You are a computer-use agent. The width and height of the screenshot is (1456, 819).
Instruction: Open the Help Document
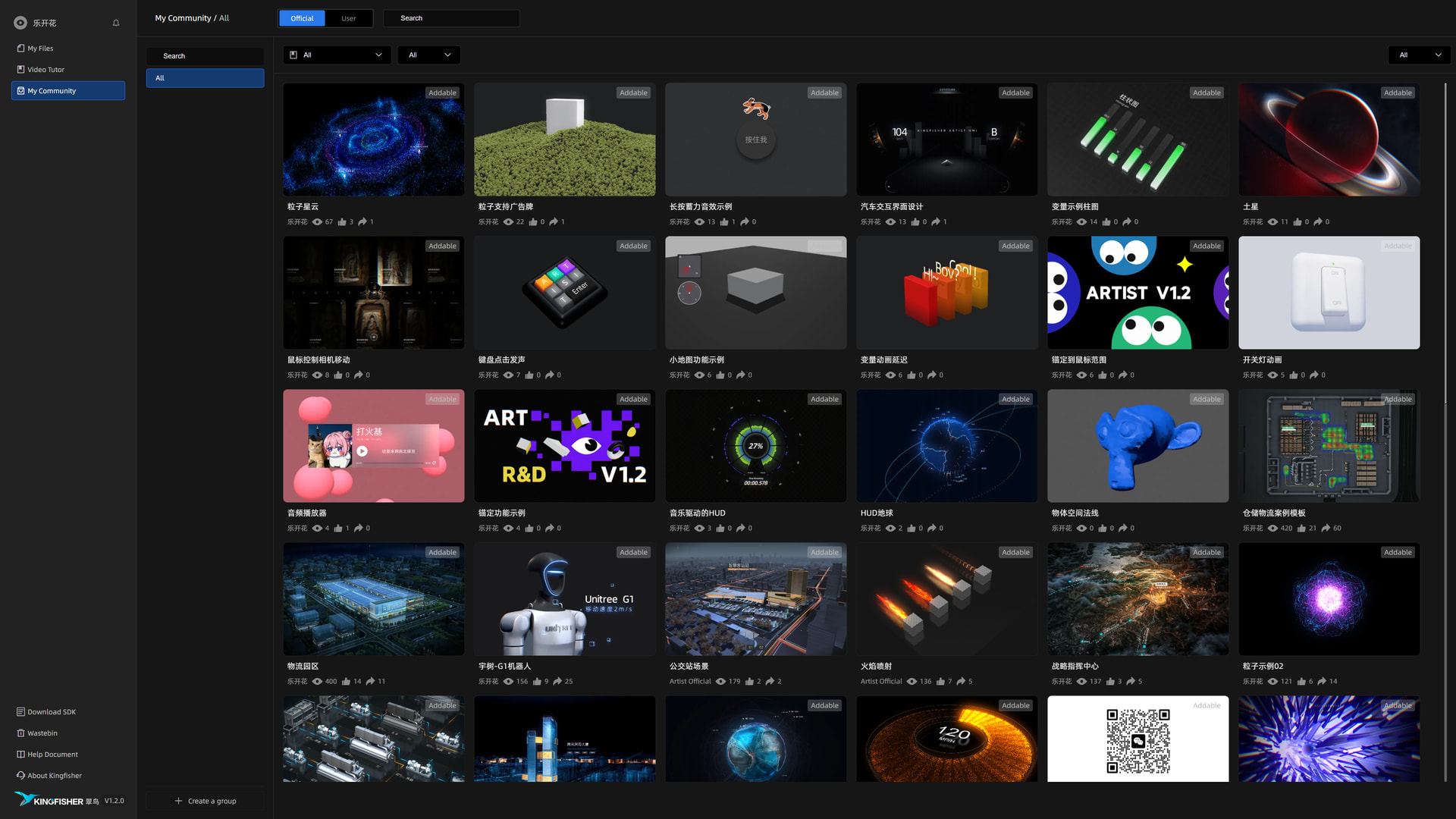pyautogui.click(x=52, y=754)
